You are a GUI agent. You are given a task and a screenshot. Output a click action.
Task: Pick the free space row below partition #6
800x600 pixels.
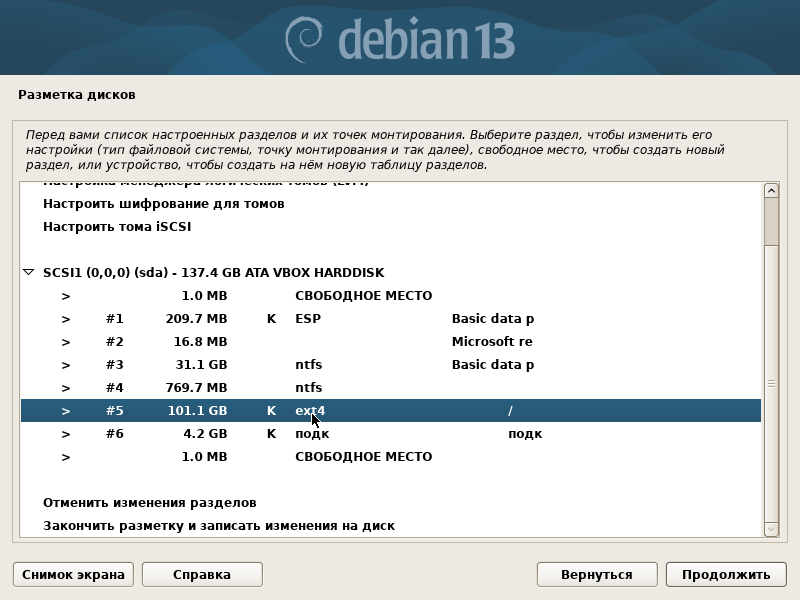pyautogui.click(x=391, y=457)
